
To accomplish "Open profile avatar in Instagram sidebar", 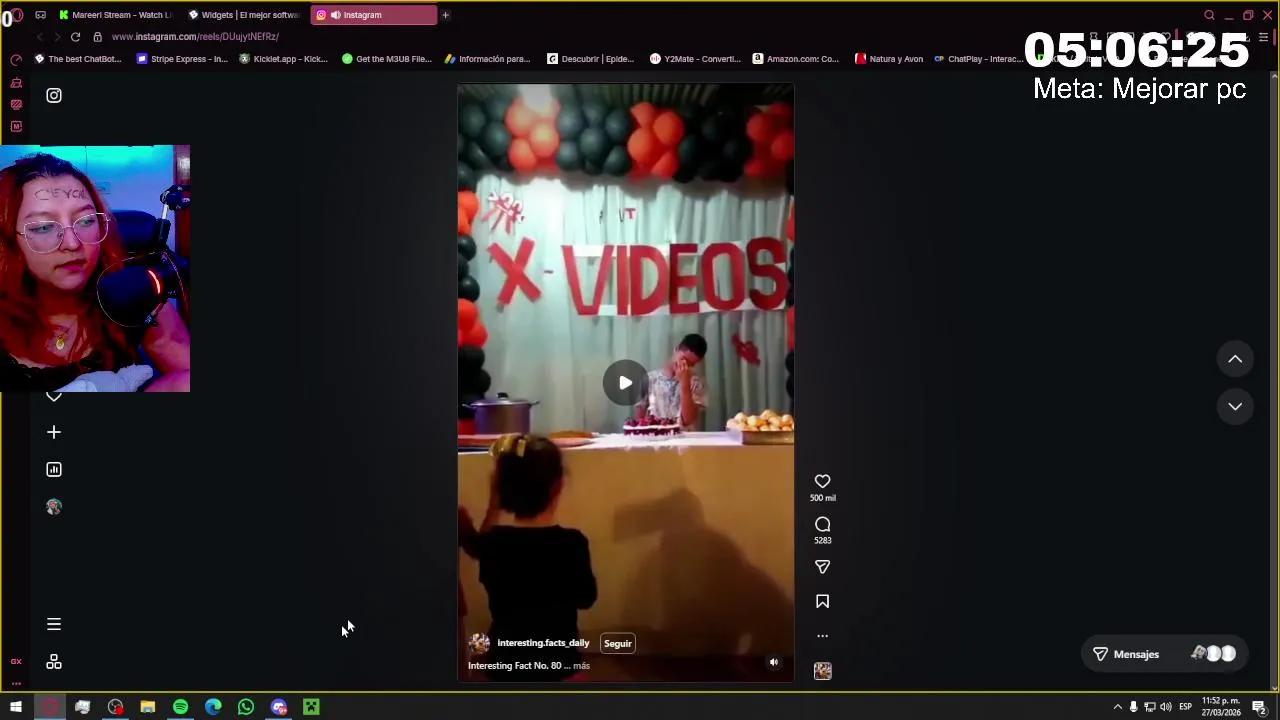I will tap(54, 507).
